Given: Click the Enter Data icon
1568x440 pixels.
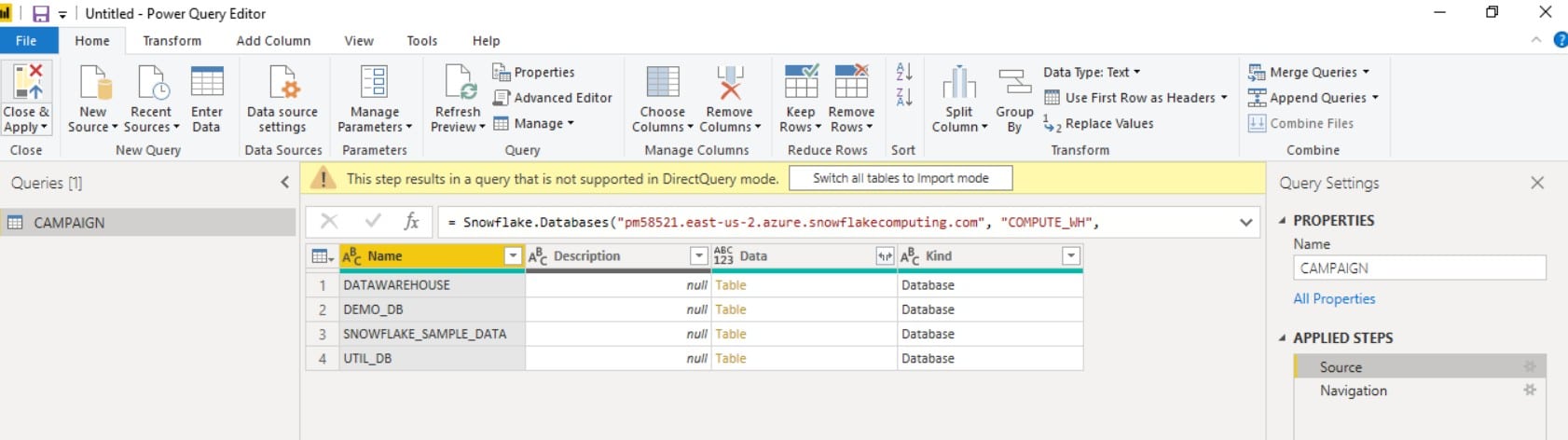Looking at the screenshot, I should (207, 82).
